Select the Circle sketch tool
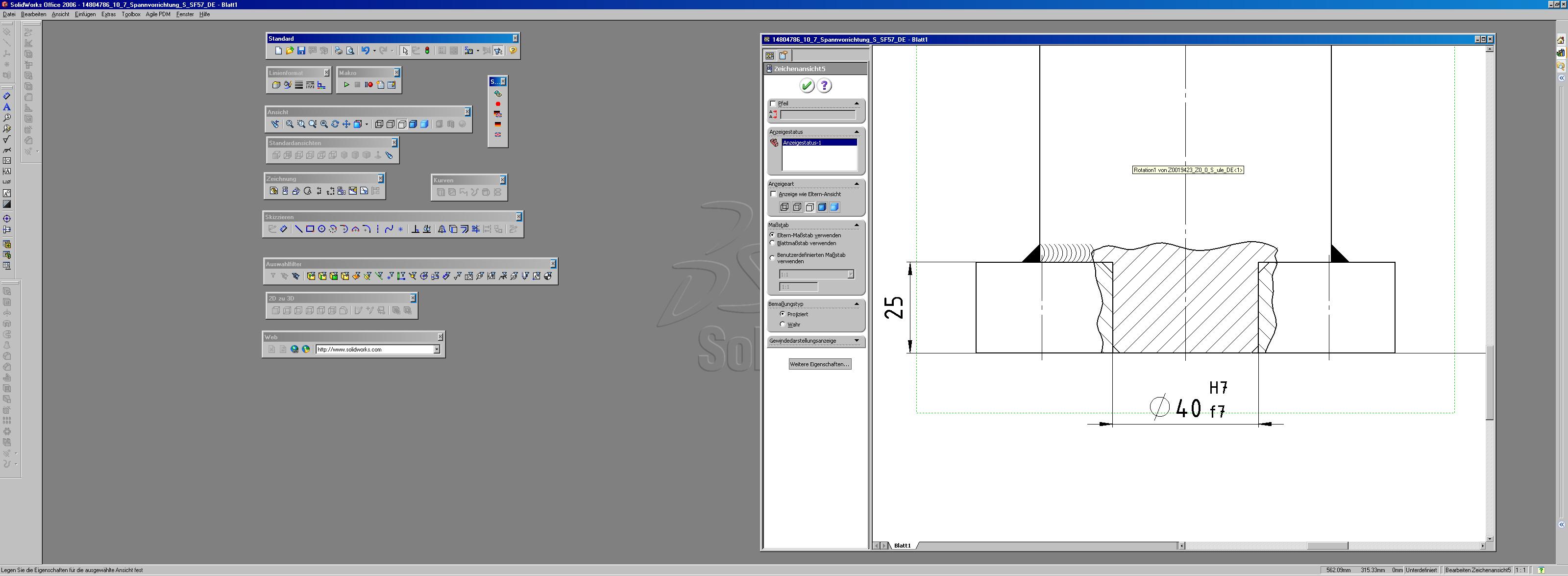This screenshot has width=1568, height=576. click(x=321, y=229)
